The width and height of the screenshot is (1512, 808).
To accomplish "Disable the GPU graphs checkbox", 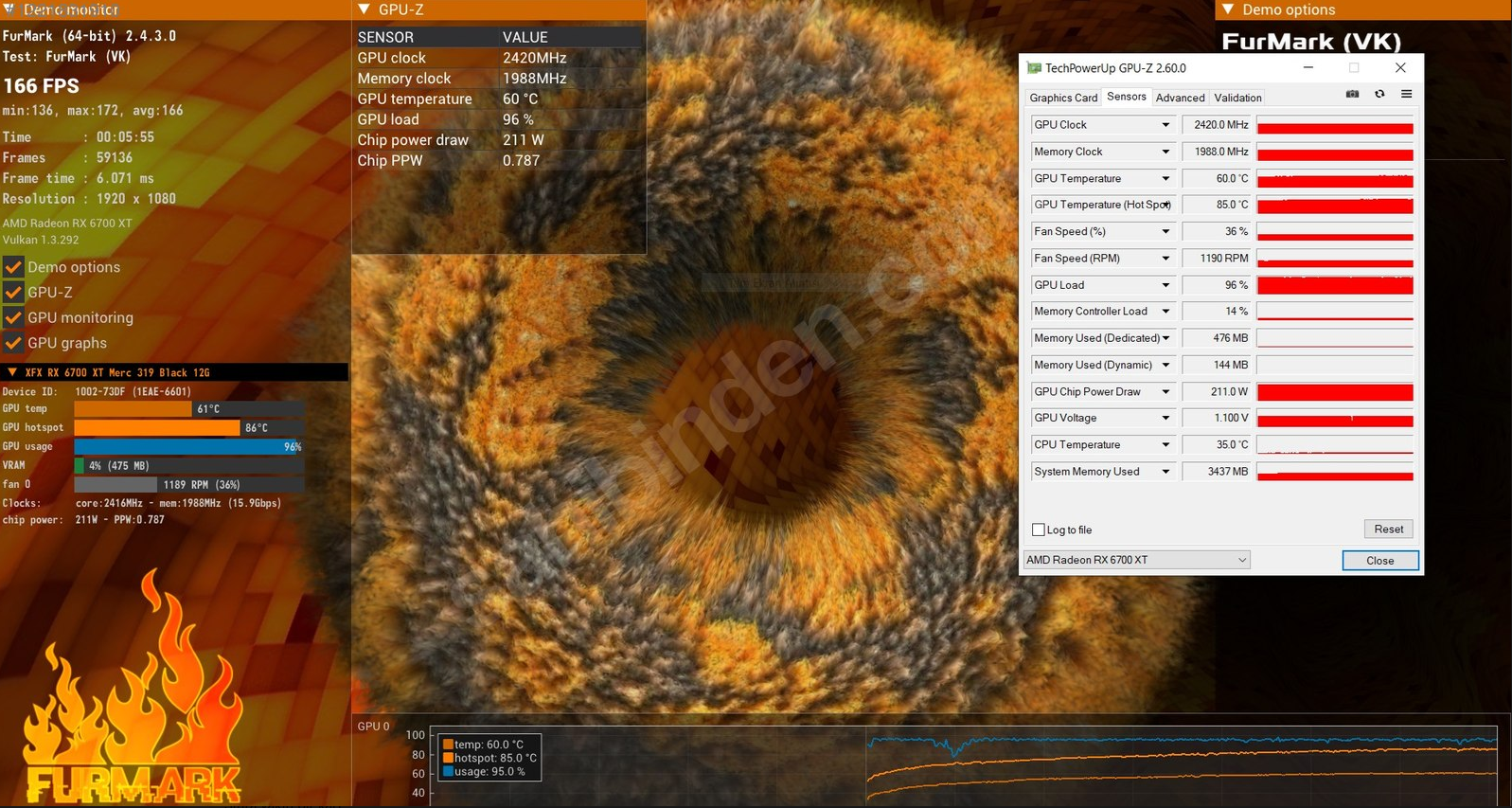I will (x=13, y=343).
